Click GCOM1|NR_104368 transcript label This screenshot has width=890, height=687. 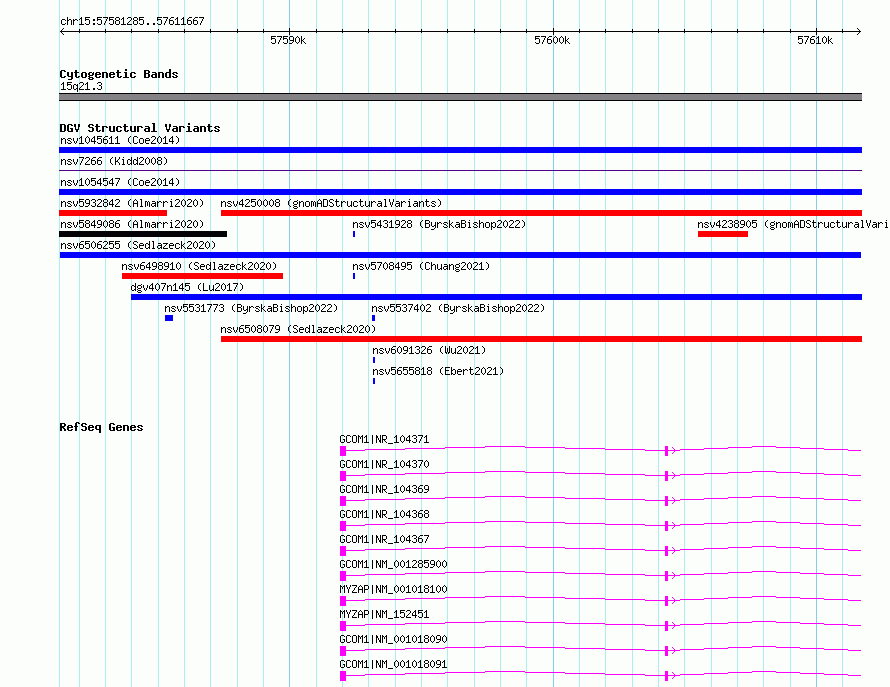tap(384, 514)
